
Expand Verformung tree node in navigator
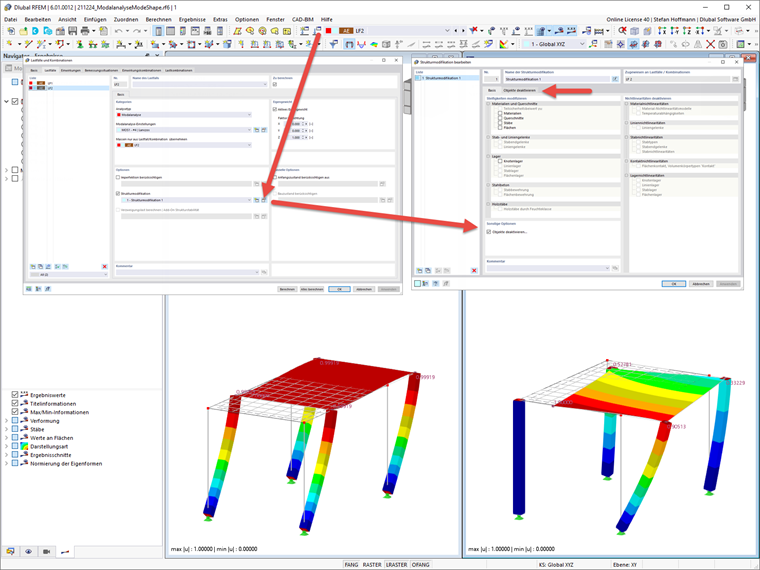(6, 421)
